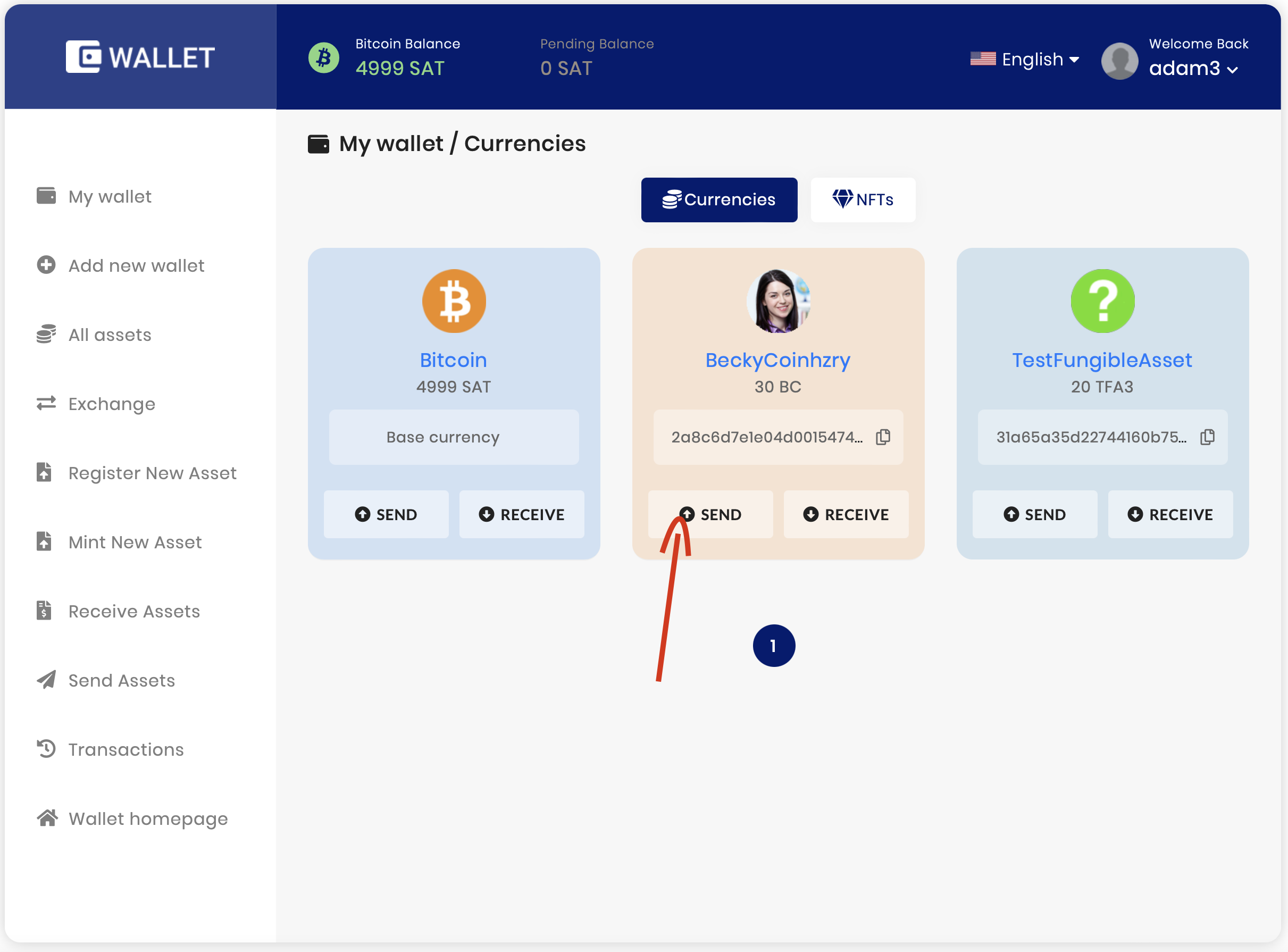Open the Exchange sidebar item

click(x=111, y=404)
